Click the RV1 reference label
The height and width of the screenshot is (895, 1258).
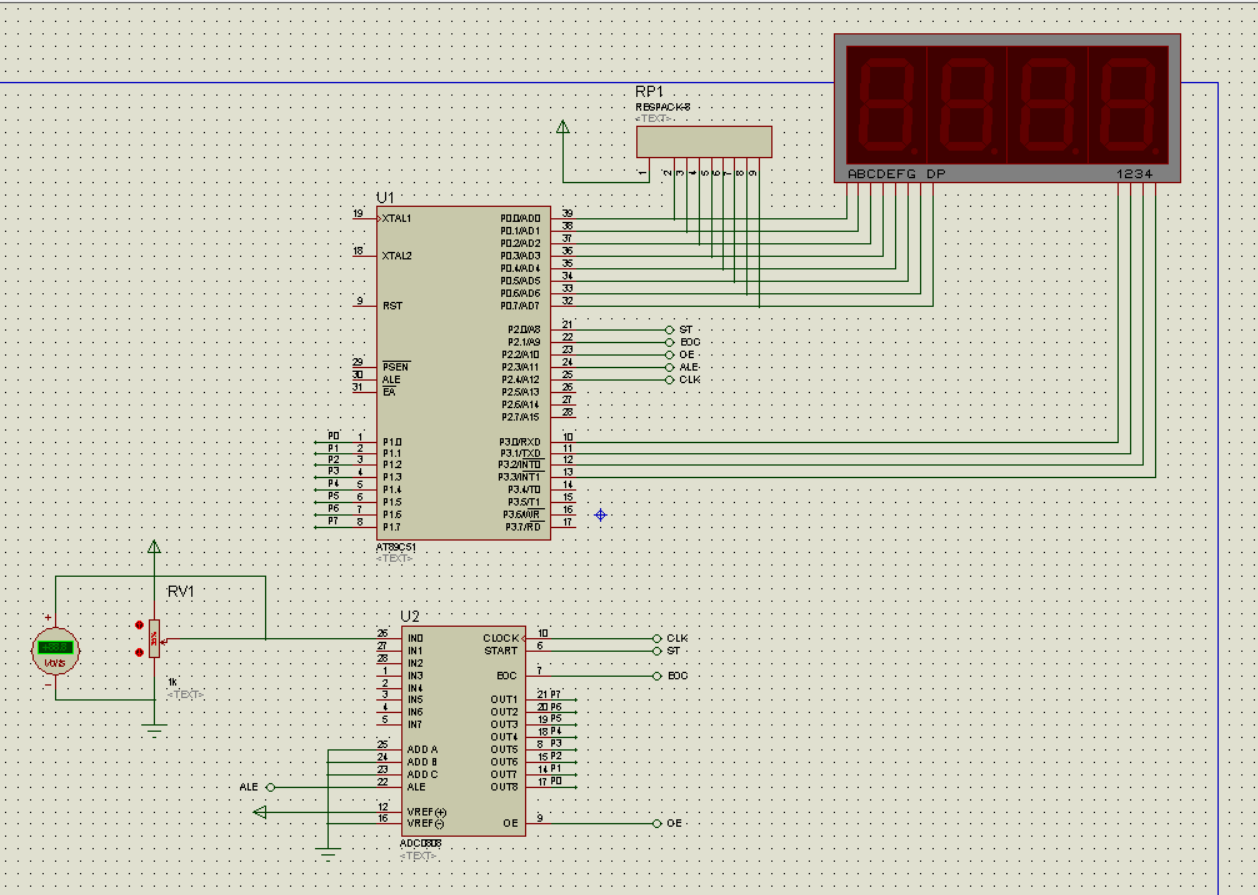coord(180,592)
